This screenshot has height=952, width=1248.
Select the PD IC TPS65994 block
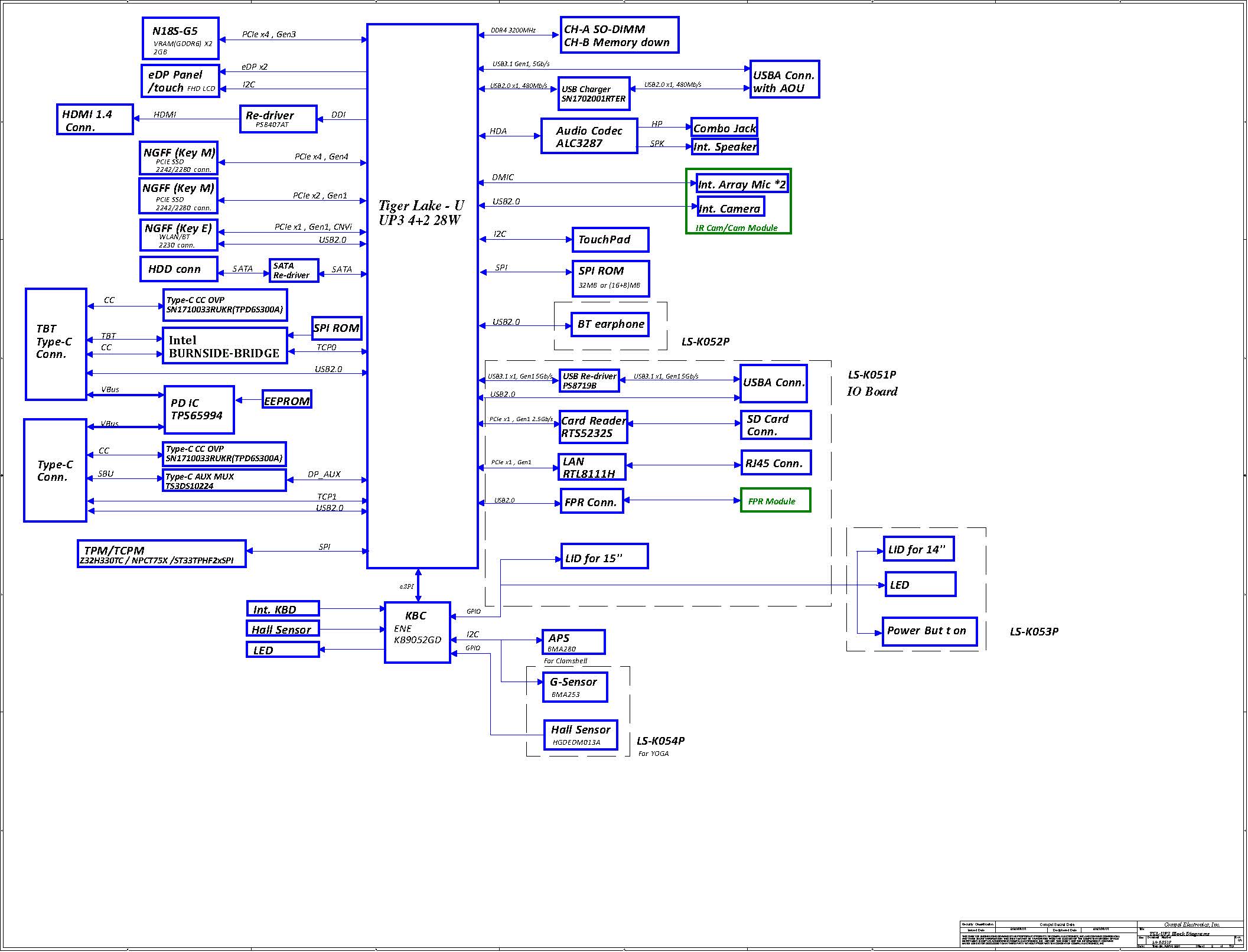198,410
